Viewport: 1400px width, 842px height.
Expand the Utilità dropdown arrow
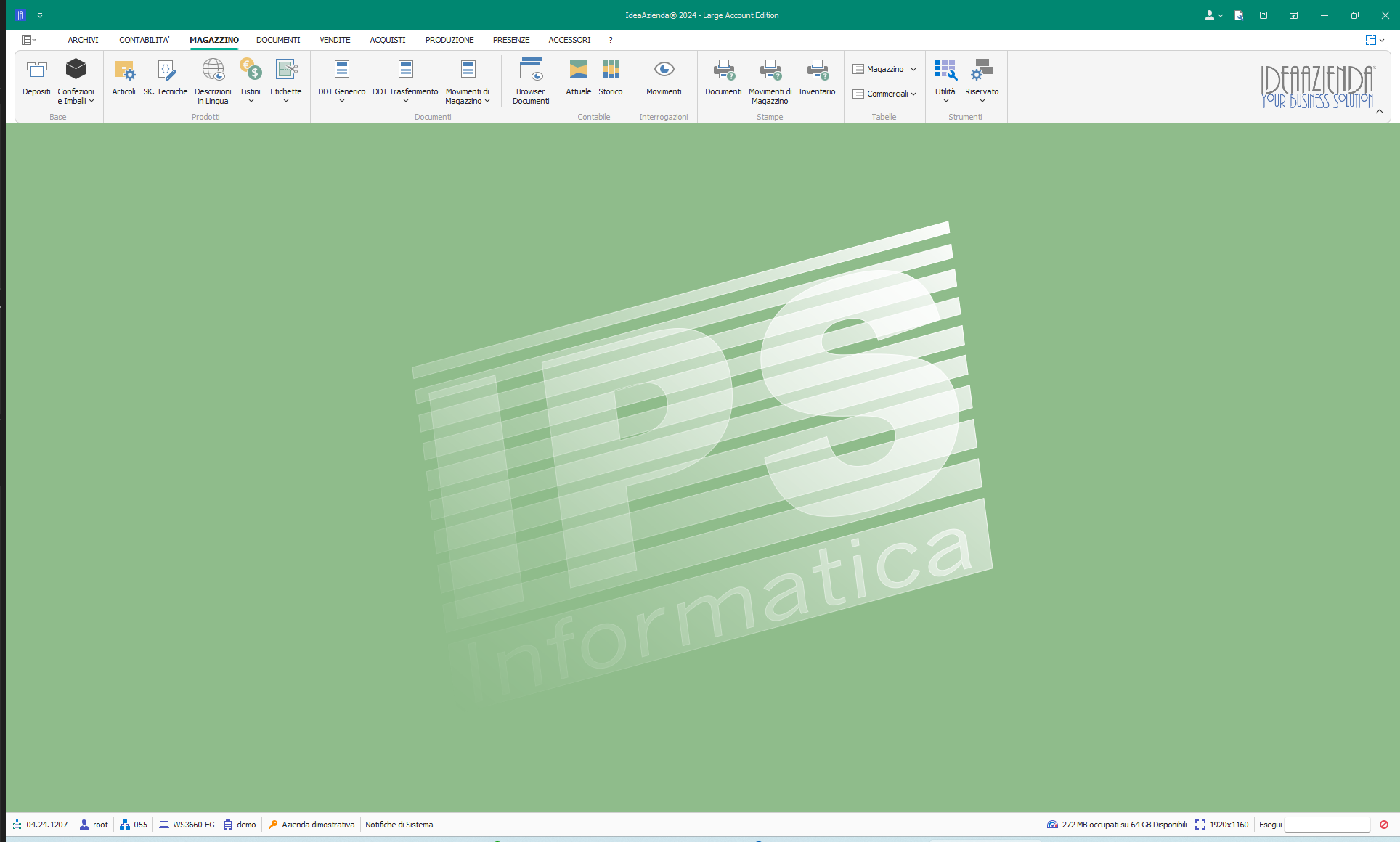pyautogui.click(x=945, y=102)
